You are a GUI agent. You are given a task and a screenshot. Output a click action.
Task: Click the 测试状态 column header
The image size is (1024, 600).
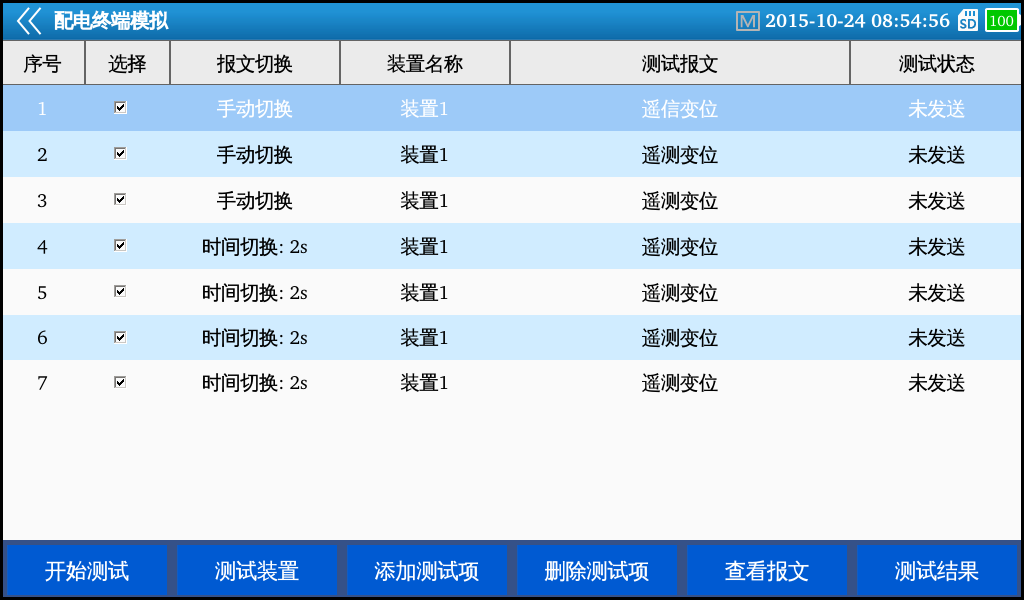[x=936, y=64]
